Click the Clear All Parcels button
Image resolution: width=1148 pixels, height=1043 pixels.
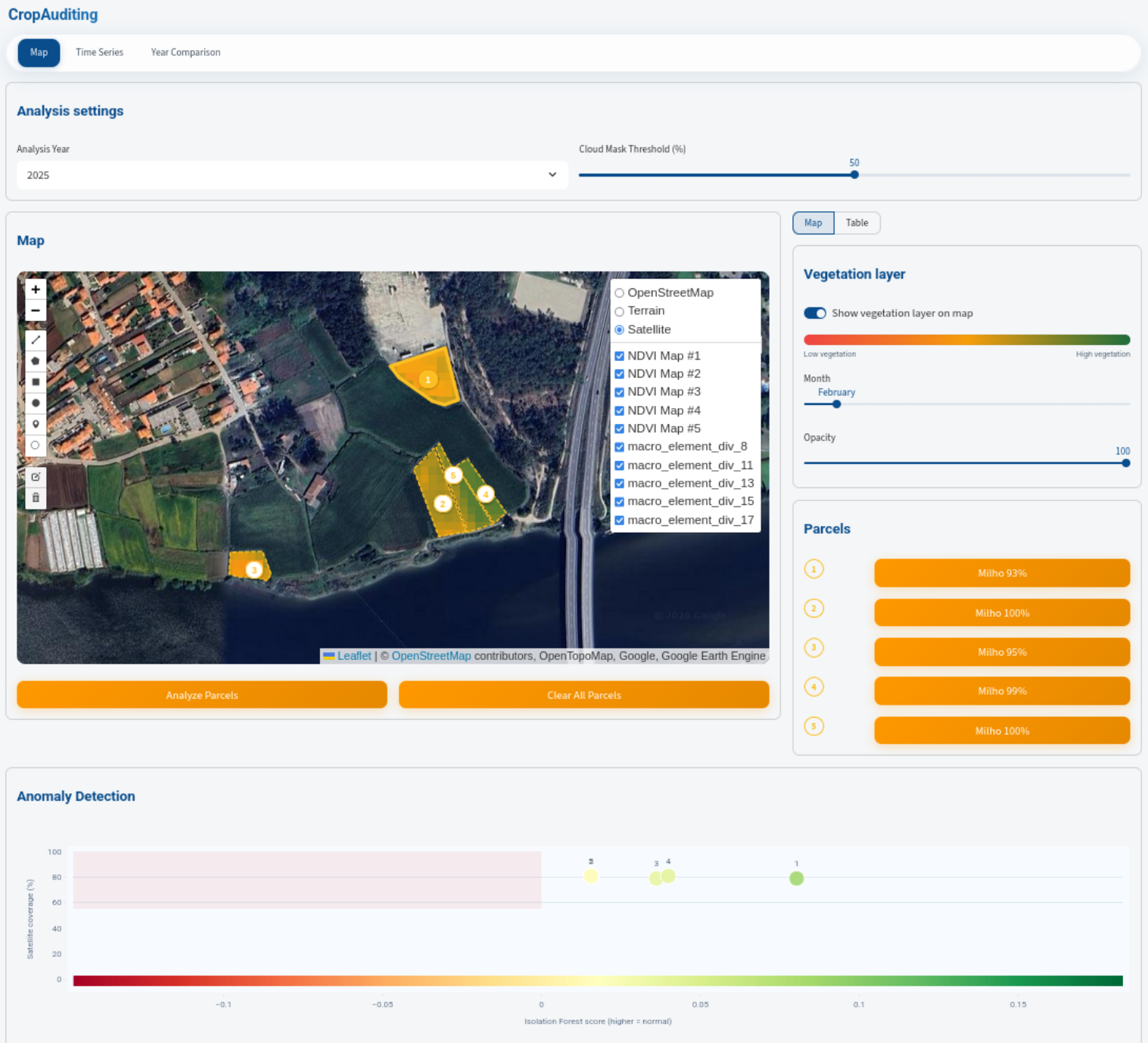click(583, 695)
